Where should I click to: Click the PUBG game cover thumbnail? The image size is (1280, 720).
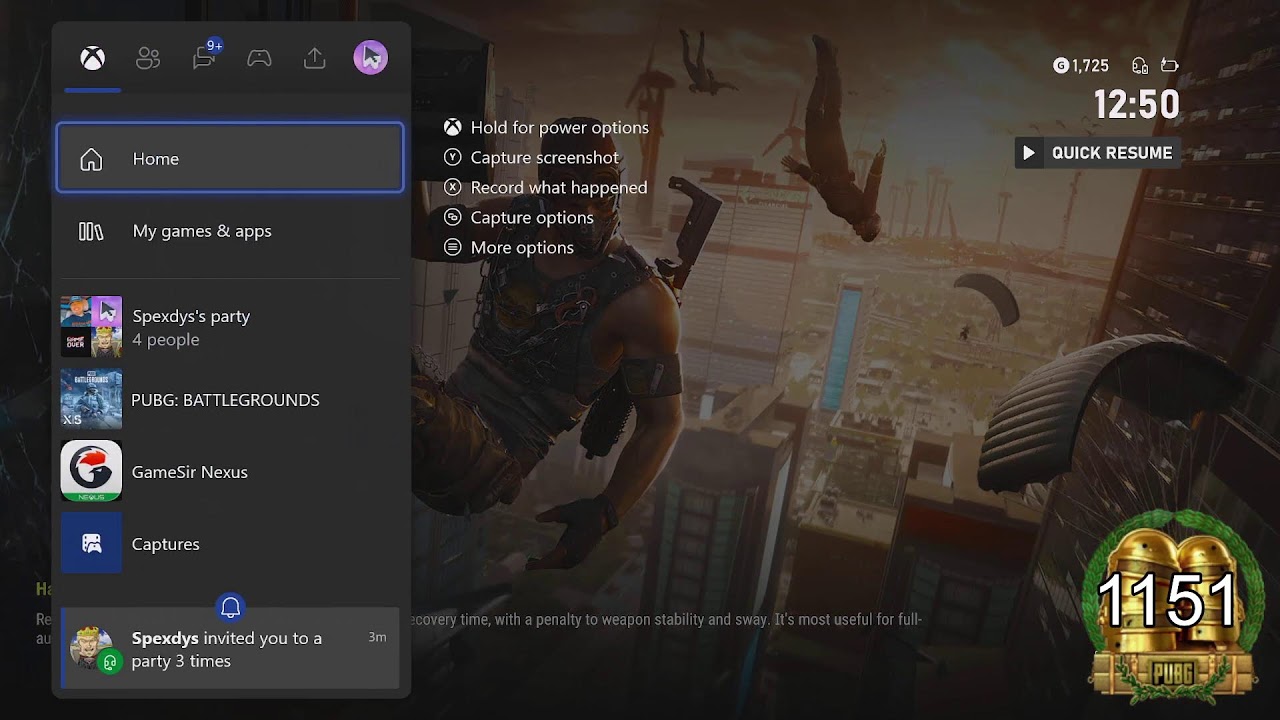[x=91, y=399]
